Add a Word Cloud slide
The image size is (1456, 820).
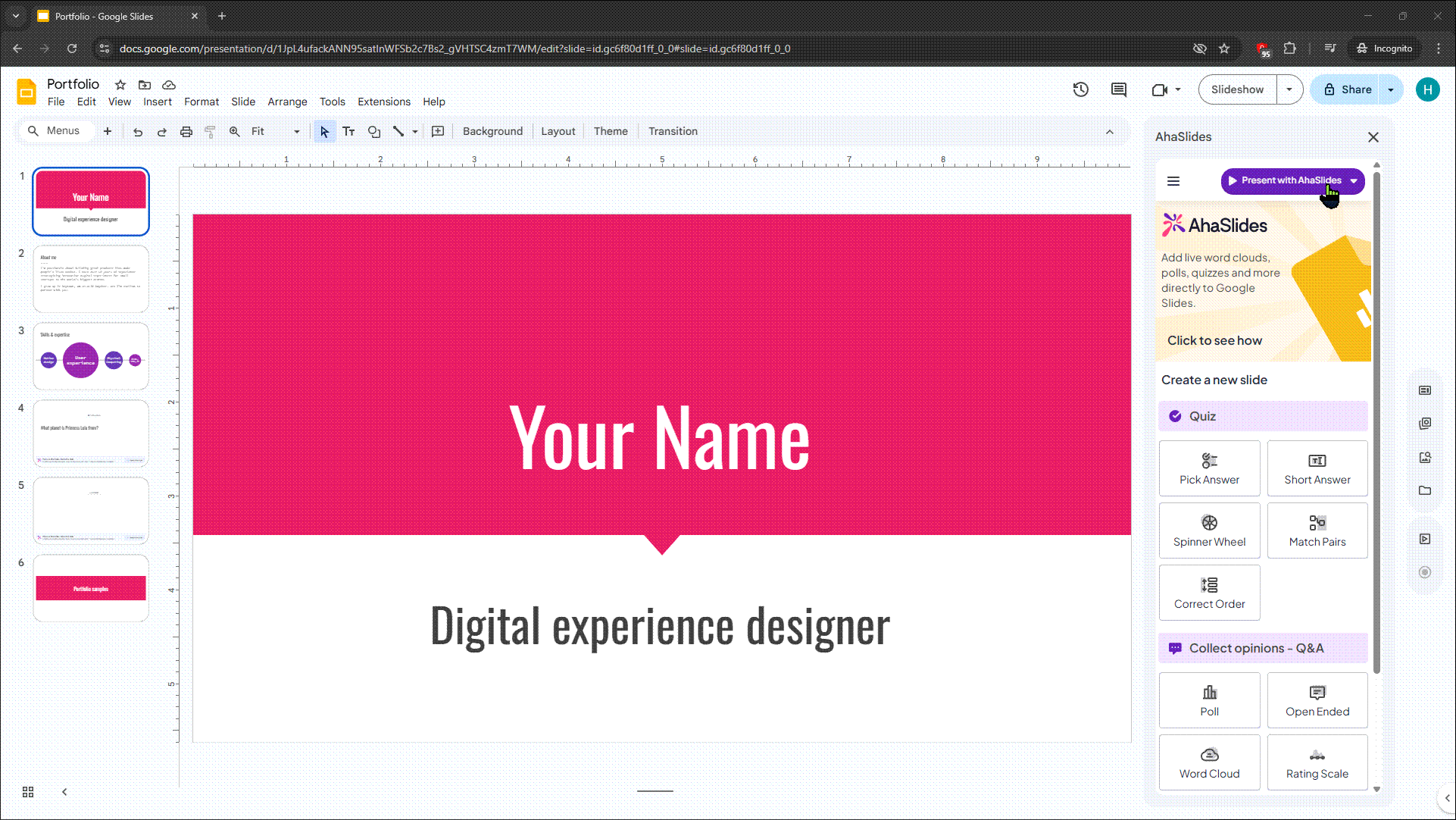(x=1209, y=762)
